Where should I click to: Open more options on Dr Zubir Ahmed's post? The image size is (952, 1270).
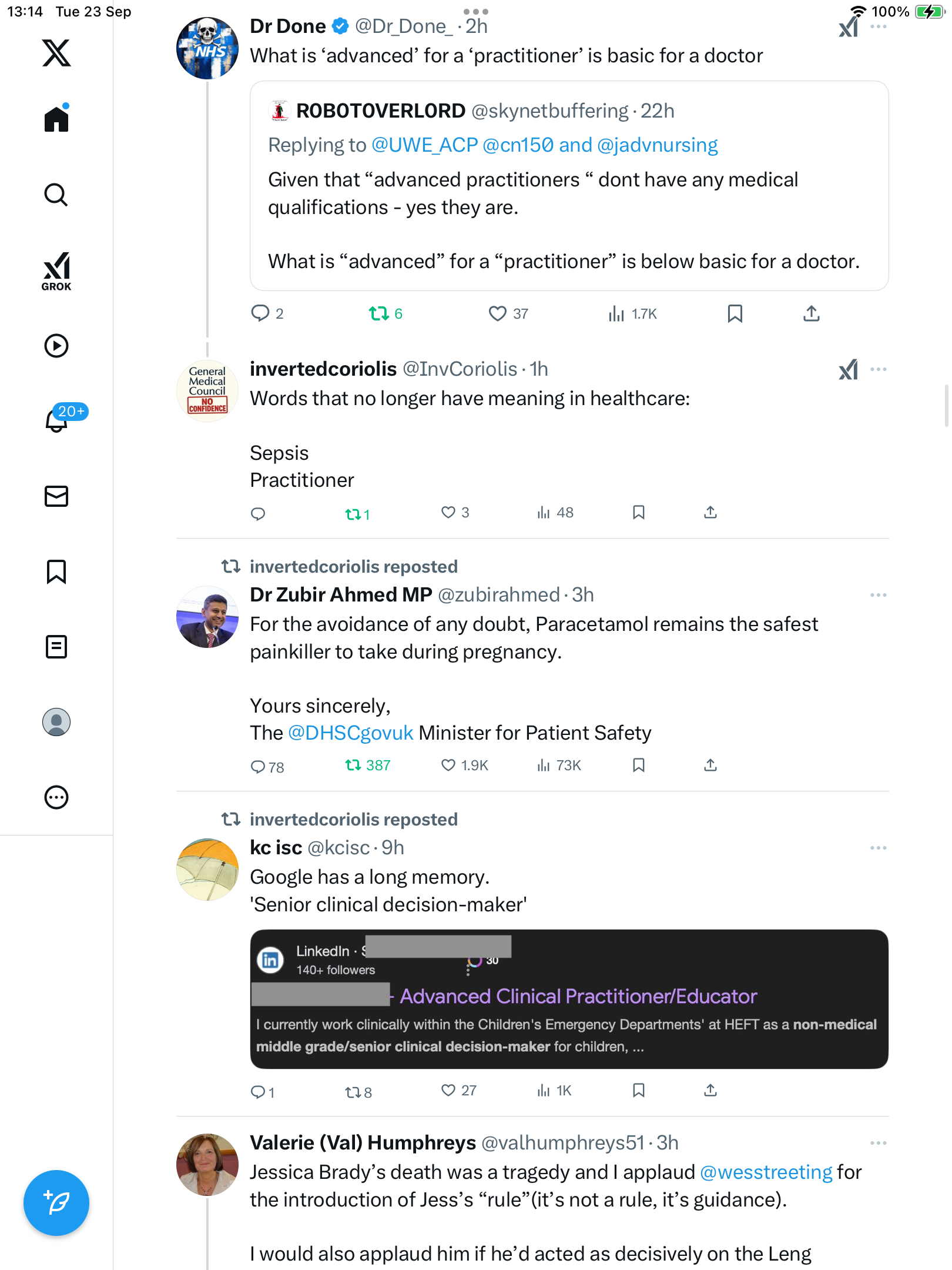tap(878, 595)
